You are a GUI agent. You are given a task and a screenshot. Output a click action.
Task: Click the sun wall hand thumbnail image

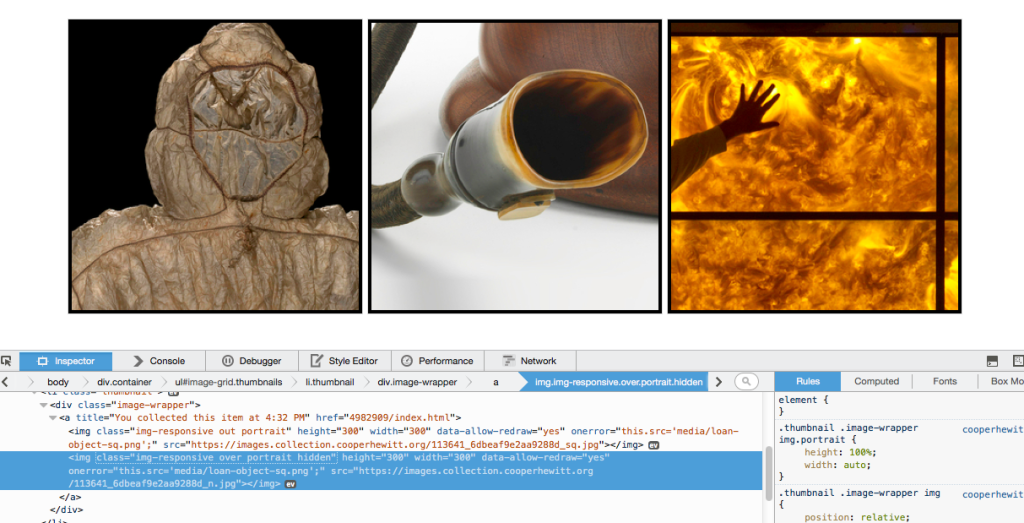(814, 166)
